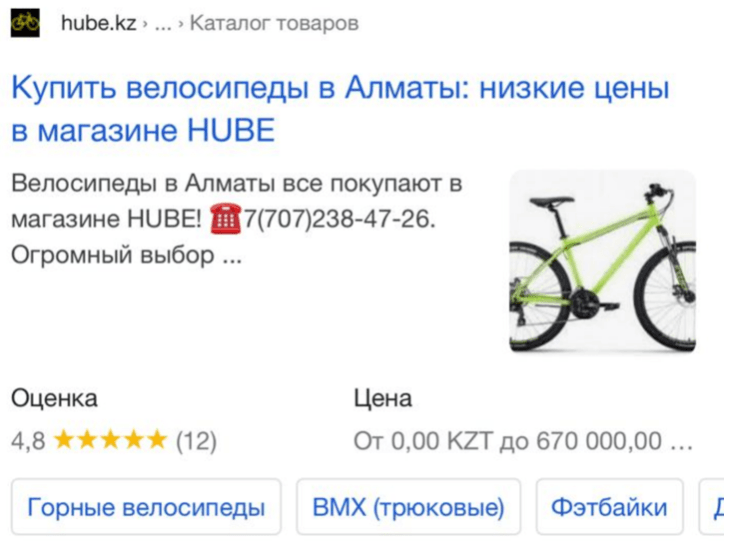Select the Фэтбайки chip
The width and height of the screenshot is (756, 542).
point(609,507)
